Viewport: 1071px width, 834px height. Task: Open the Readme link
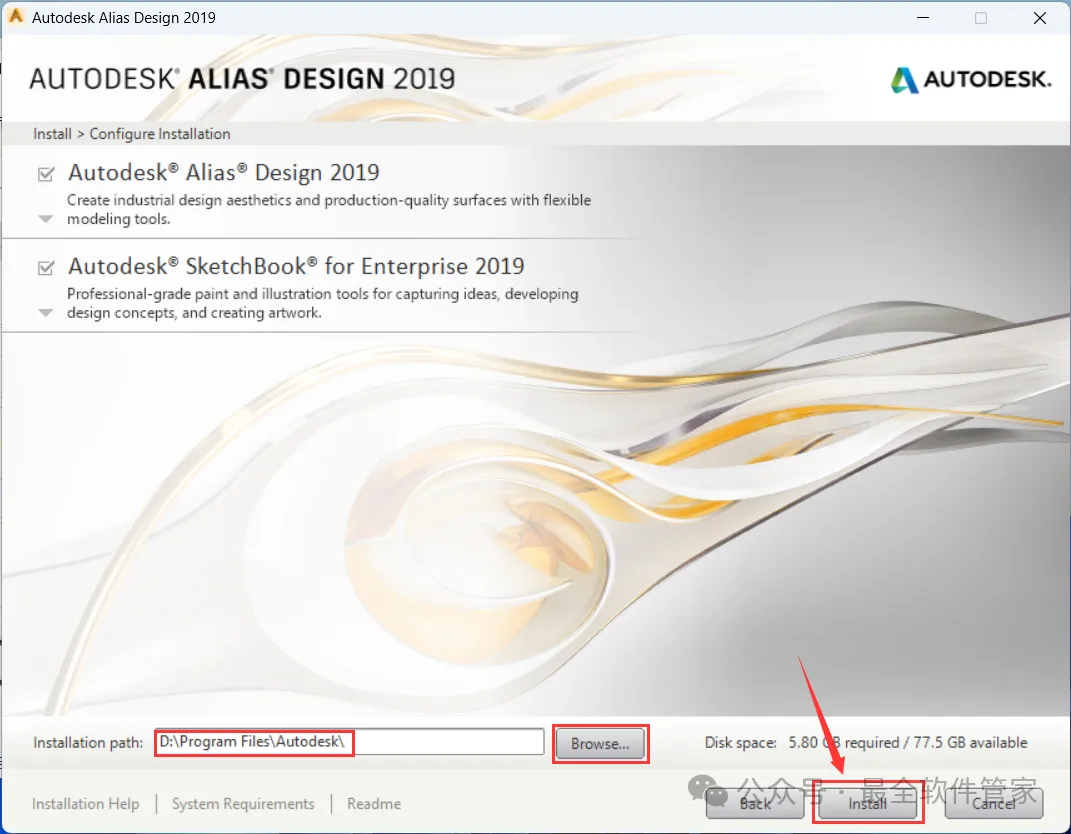[374, 804]
